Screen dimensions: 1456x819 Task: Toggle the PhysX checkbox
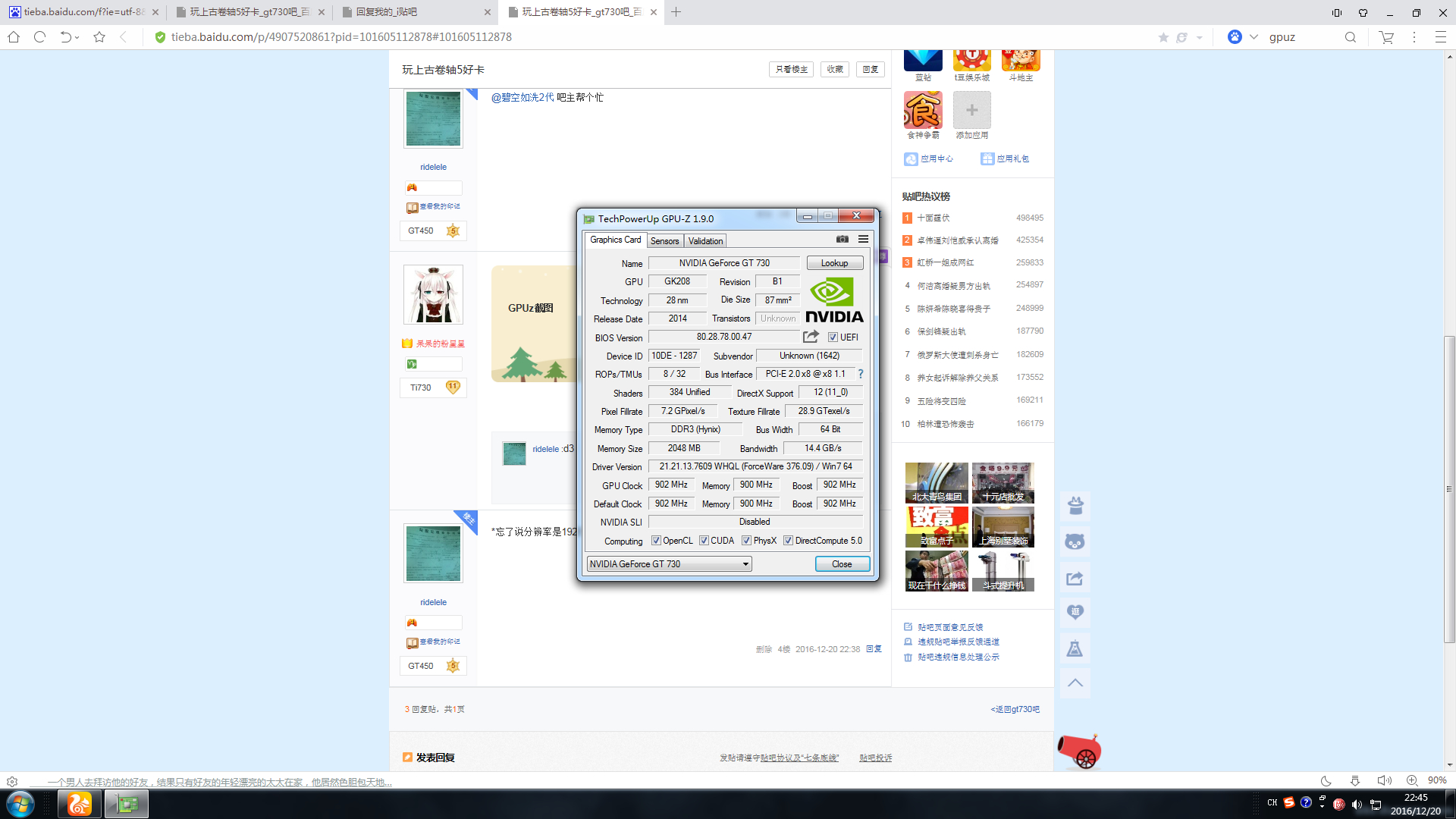tap(747, 541)
